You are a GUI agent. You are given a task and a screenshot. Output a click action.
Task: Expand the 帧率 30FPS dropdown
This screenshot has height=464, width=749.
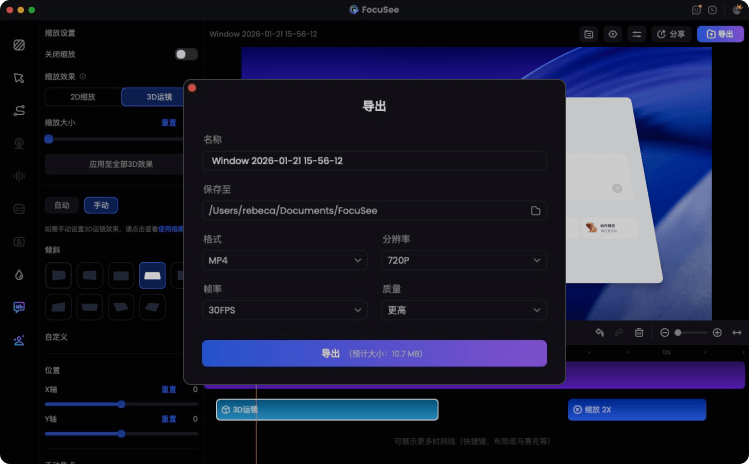(x=285, y=310)
